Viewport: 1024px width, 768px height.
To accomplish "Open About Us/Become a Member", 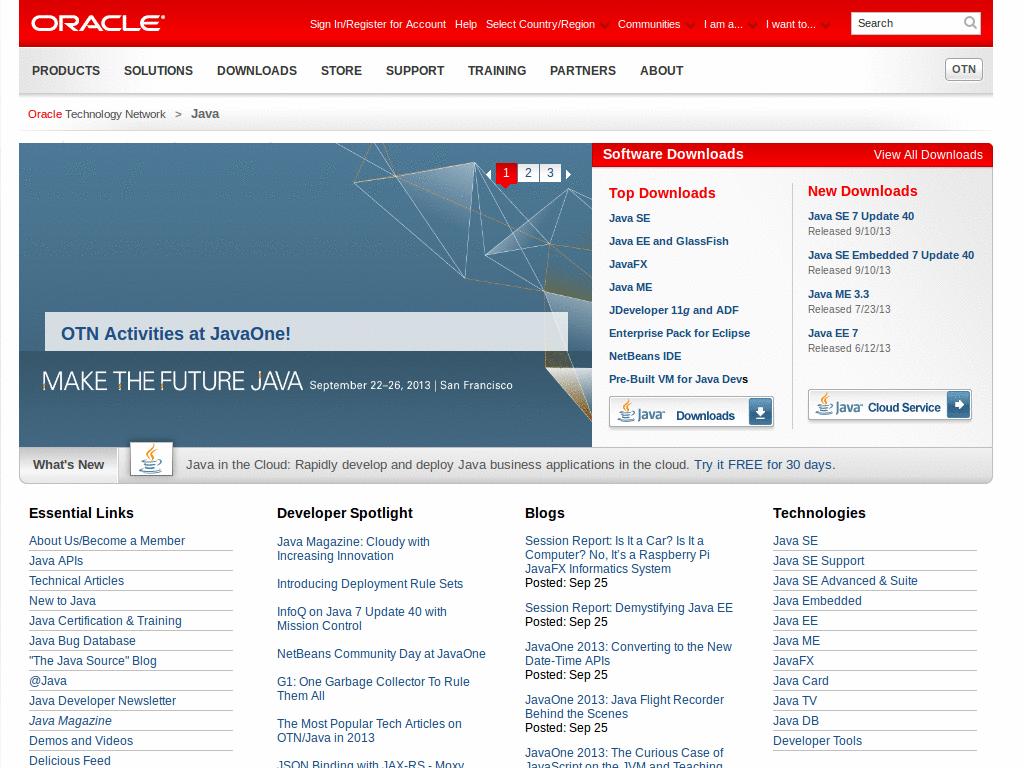I will point(107,541).
